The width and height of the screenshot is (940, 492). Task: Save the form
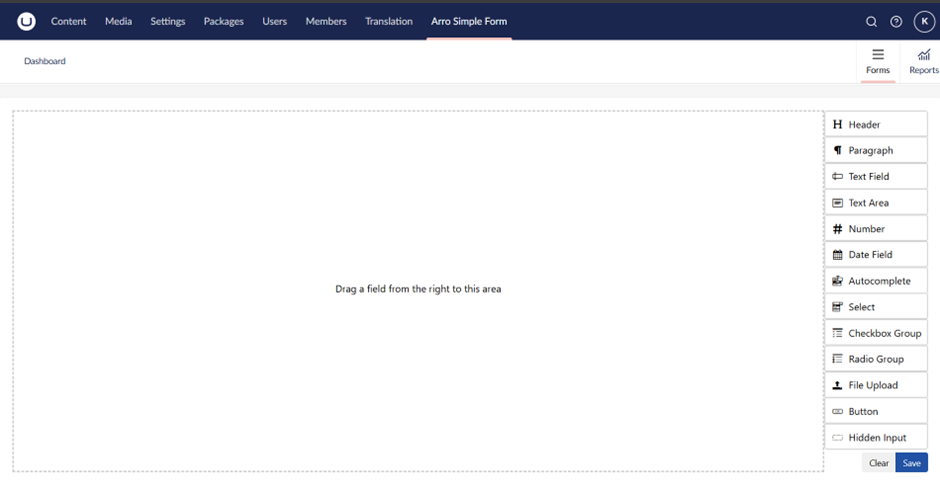point(911,463)
